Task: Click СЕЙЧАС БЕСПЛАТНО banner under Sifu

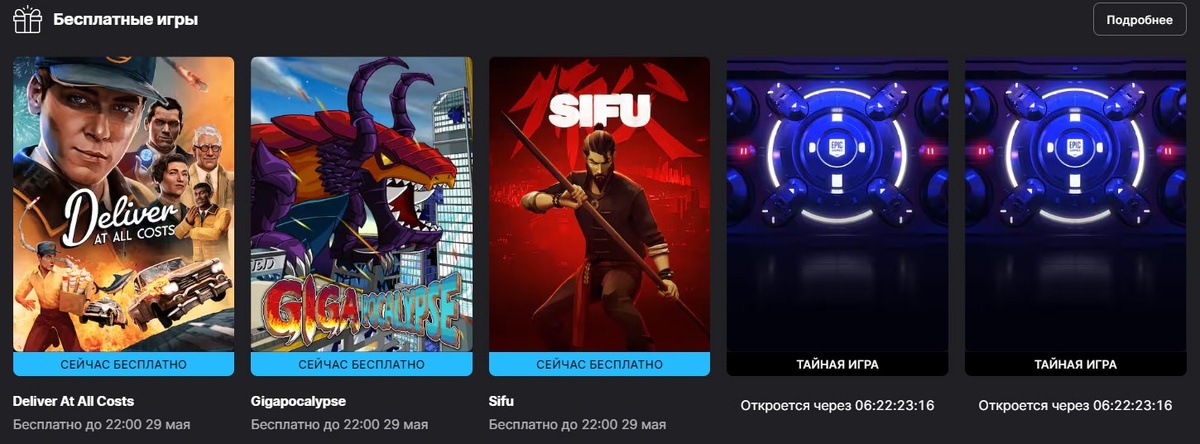Action: click(599, 364)
